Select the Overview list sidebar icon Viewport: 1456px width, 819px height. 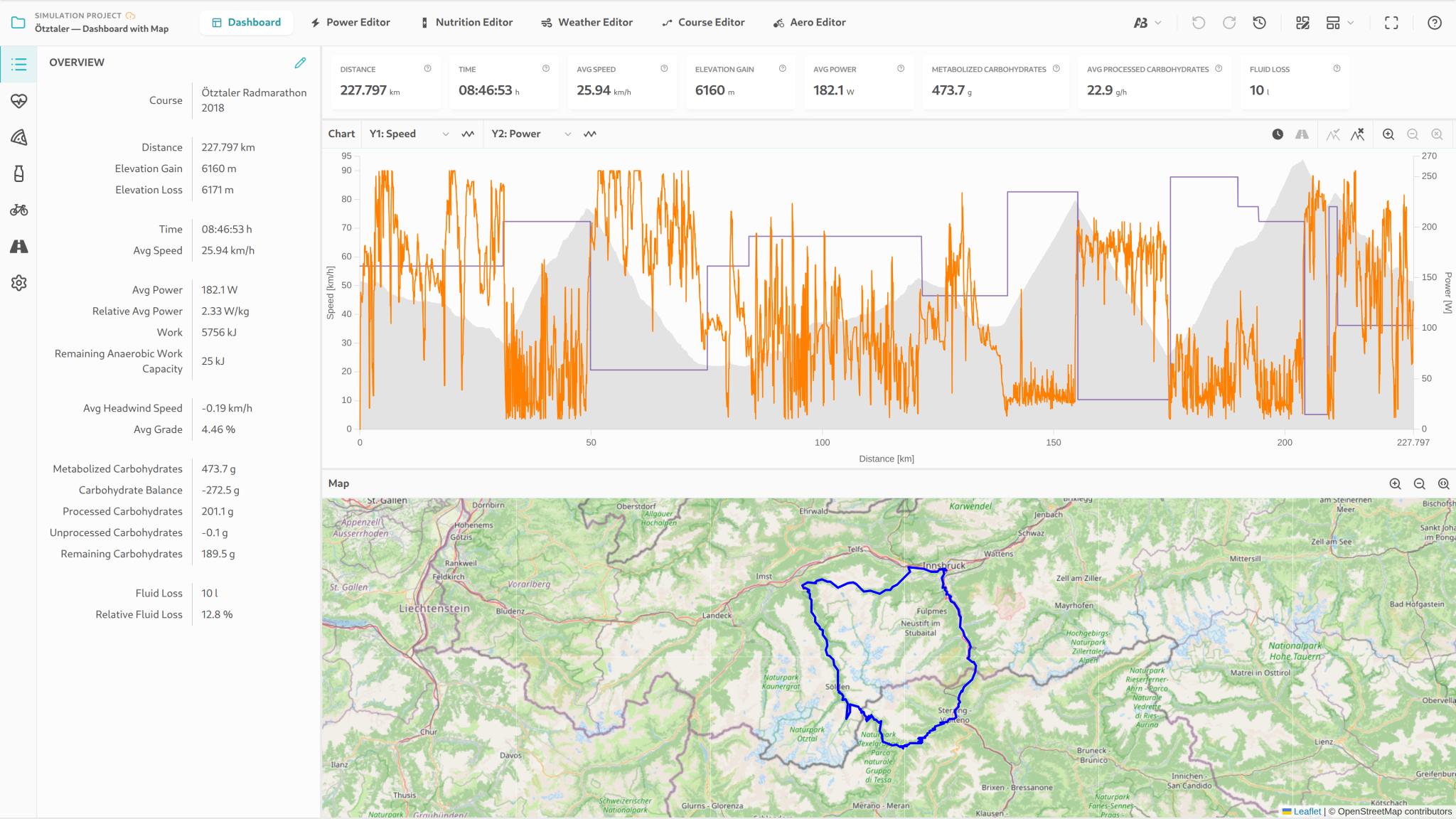19,65
